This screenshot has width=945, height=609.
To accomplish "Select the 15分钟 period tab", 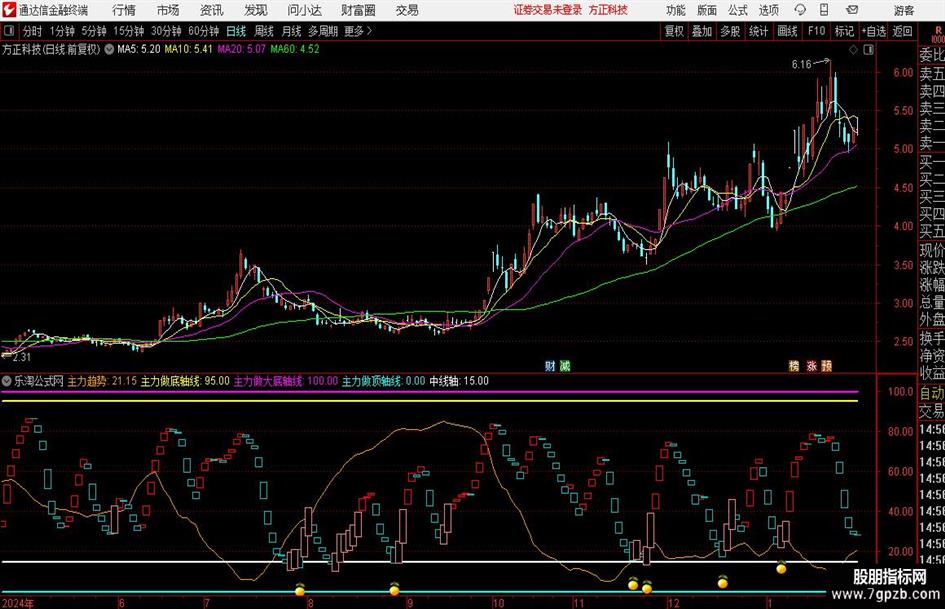I will point(128,31).
